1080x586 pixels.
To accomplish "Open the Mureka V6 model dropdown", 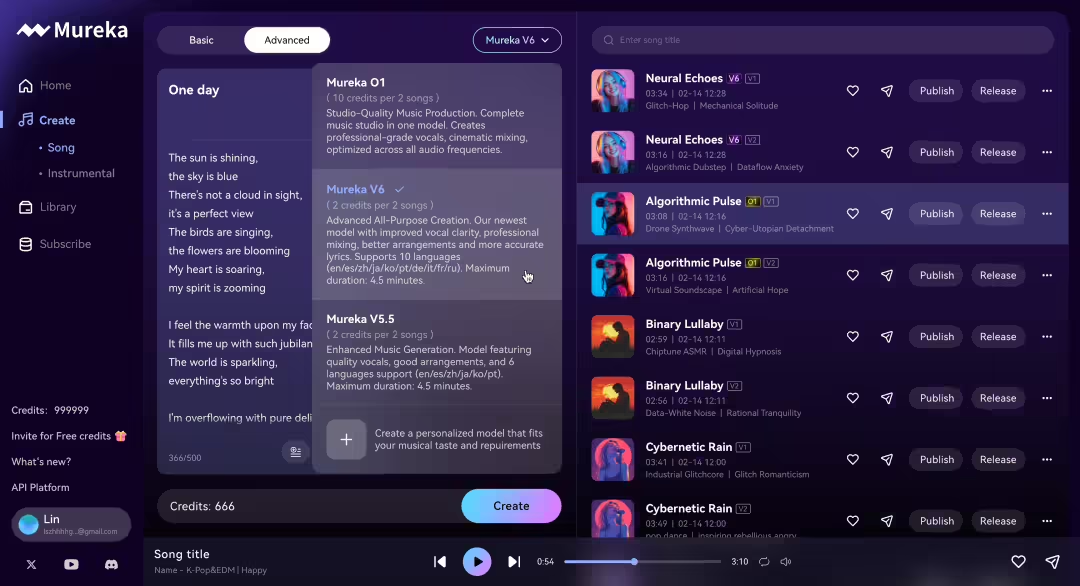I will pos(517,40).
